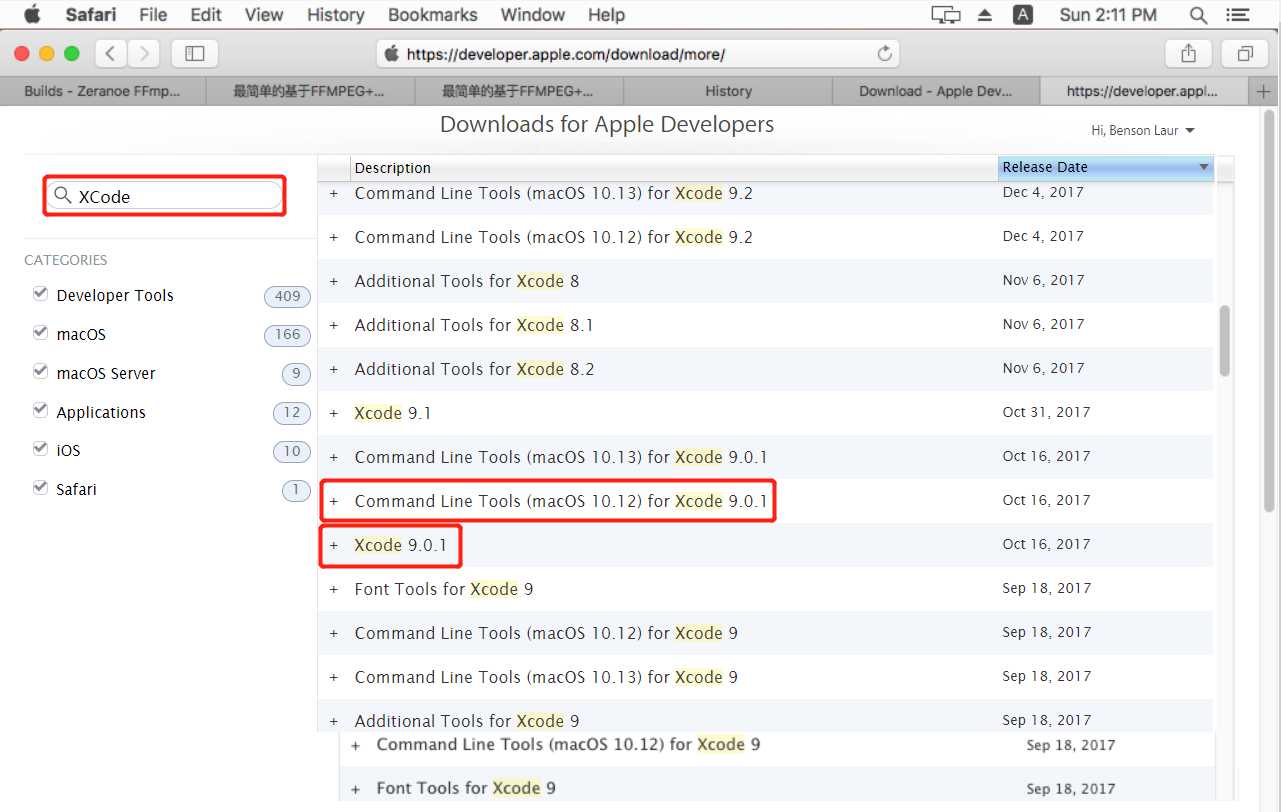Click the AirPlay display menu bar icon
1281x812 pixels.
pyautogui.click(x=945, y=15)
